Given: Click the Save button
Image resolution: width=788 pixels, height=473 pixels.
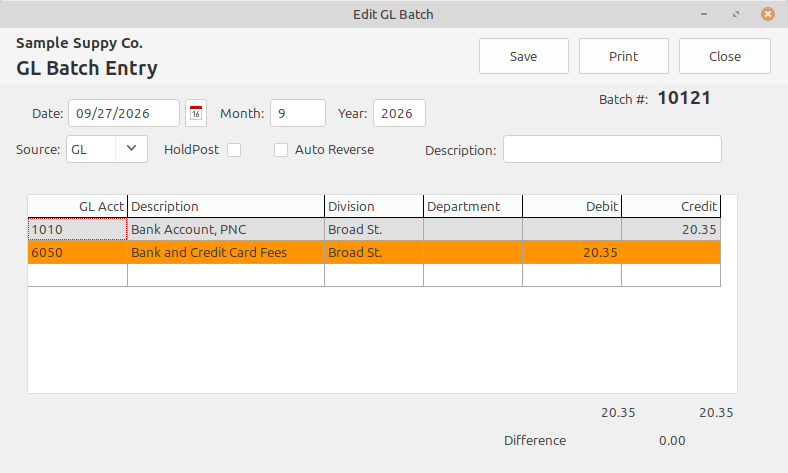Looking at the screenshot, I should [x=524, y=56].
